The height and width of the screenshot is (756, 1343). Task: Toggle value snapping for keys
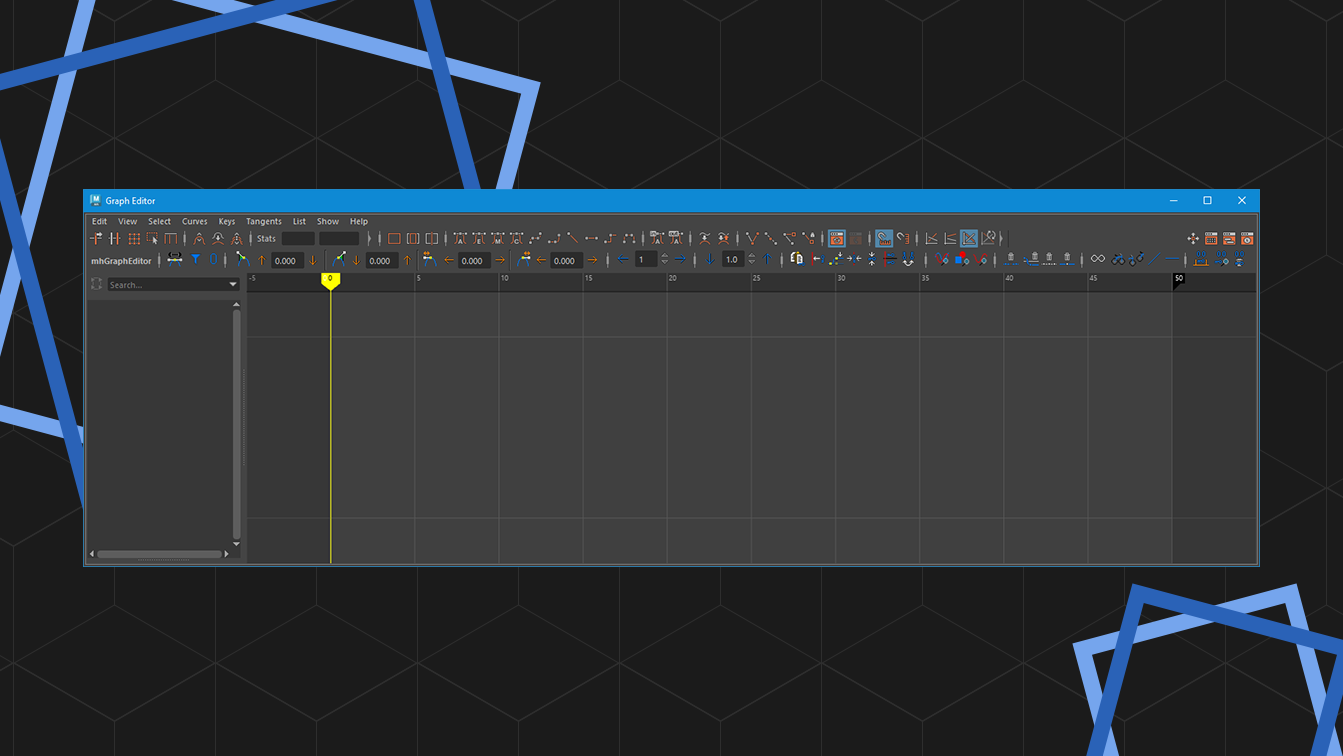pos(902,238)
